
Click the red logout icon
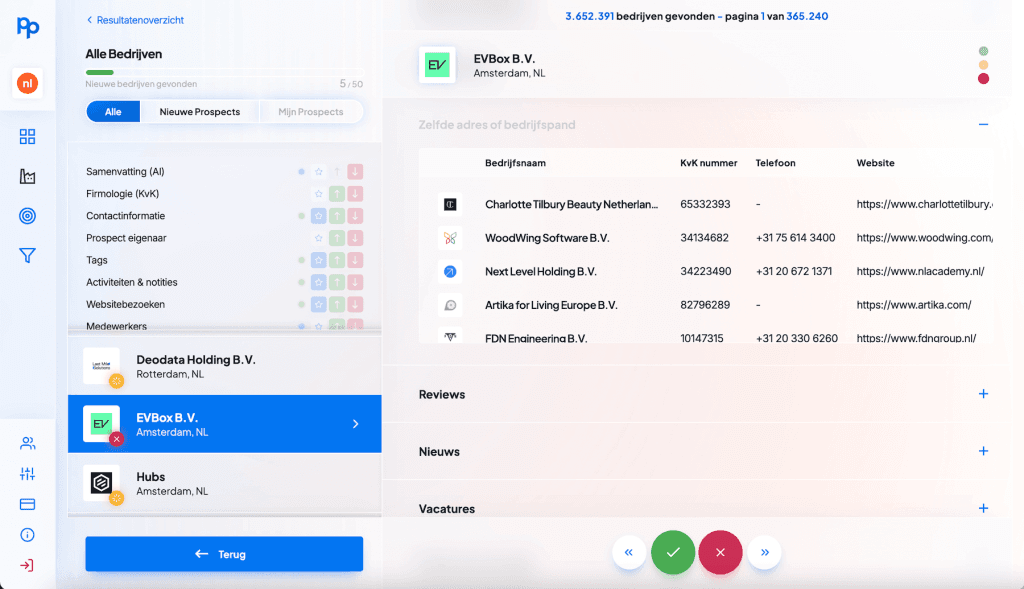pyautogui.click(x=27, y=565)
